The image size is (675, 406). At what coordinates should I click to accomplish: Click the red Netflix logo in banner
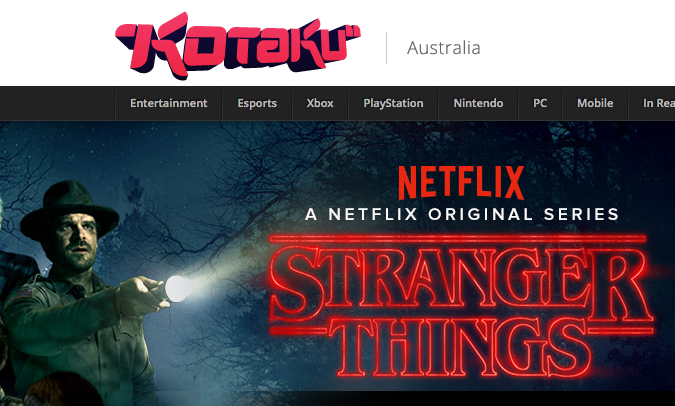pyautogui.click(x=461, y=183)
